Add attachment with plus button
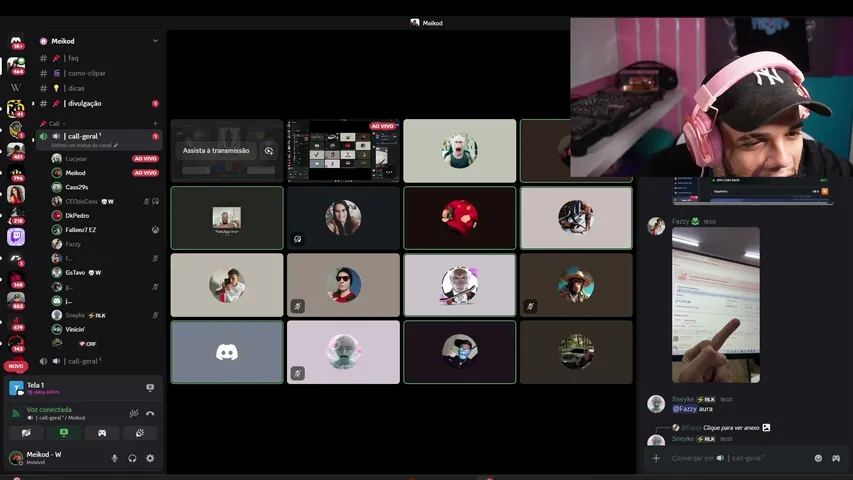Viewport: 853px width, 480px height. point(656,458)
